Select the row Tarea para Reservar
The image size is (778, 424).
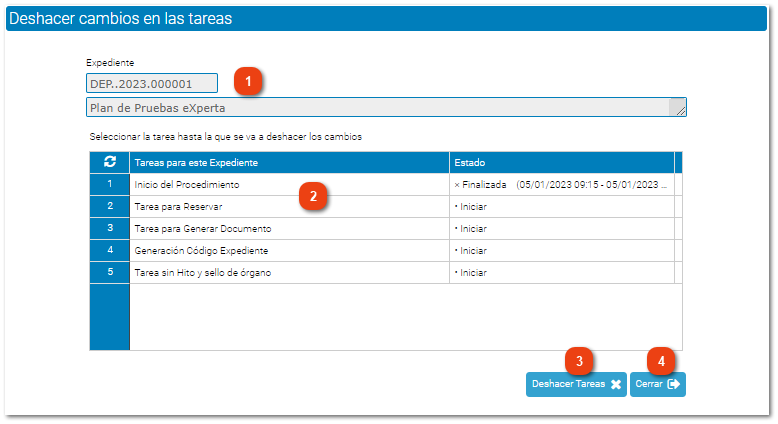386,206
